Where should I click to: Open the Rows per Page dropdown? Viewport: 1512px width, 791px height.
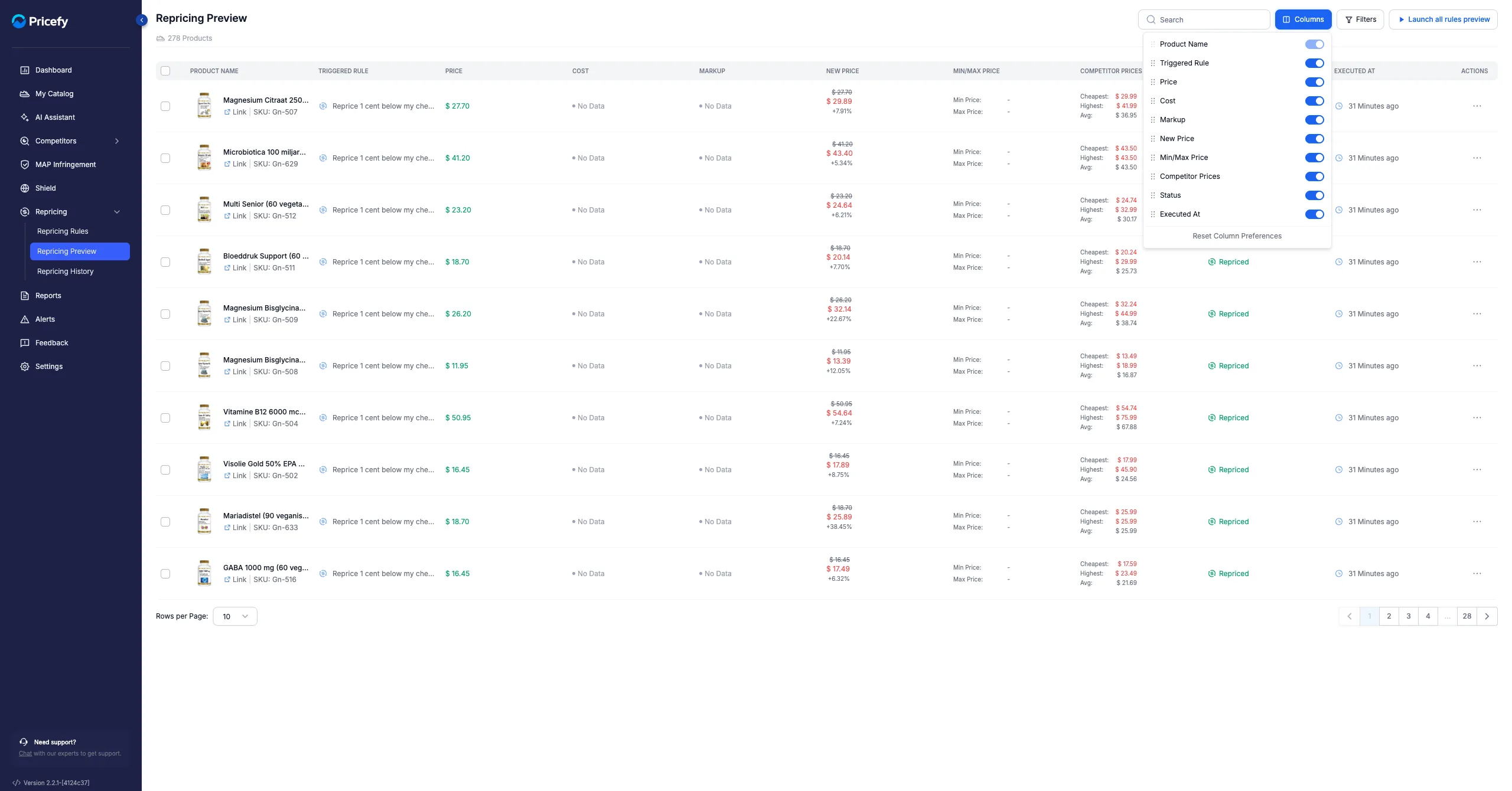(x=235, y=616)
